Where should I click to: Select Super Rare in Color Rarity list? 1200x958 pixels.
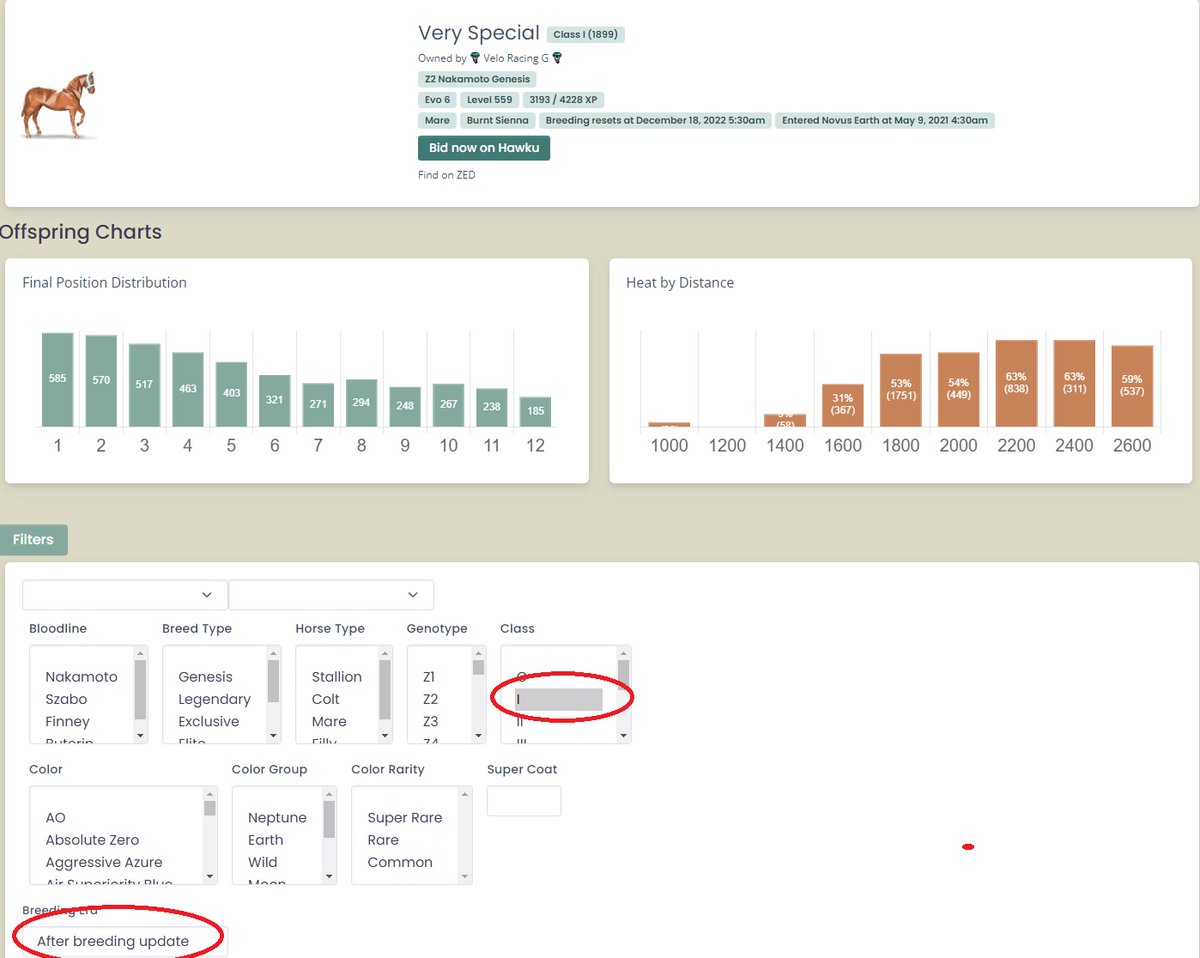(x=404, y=818)
